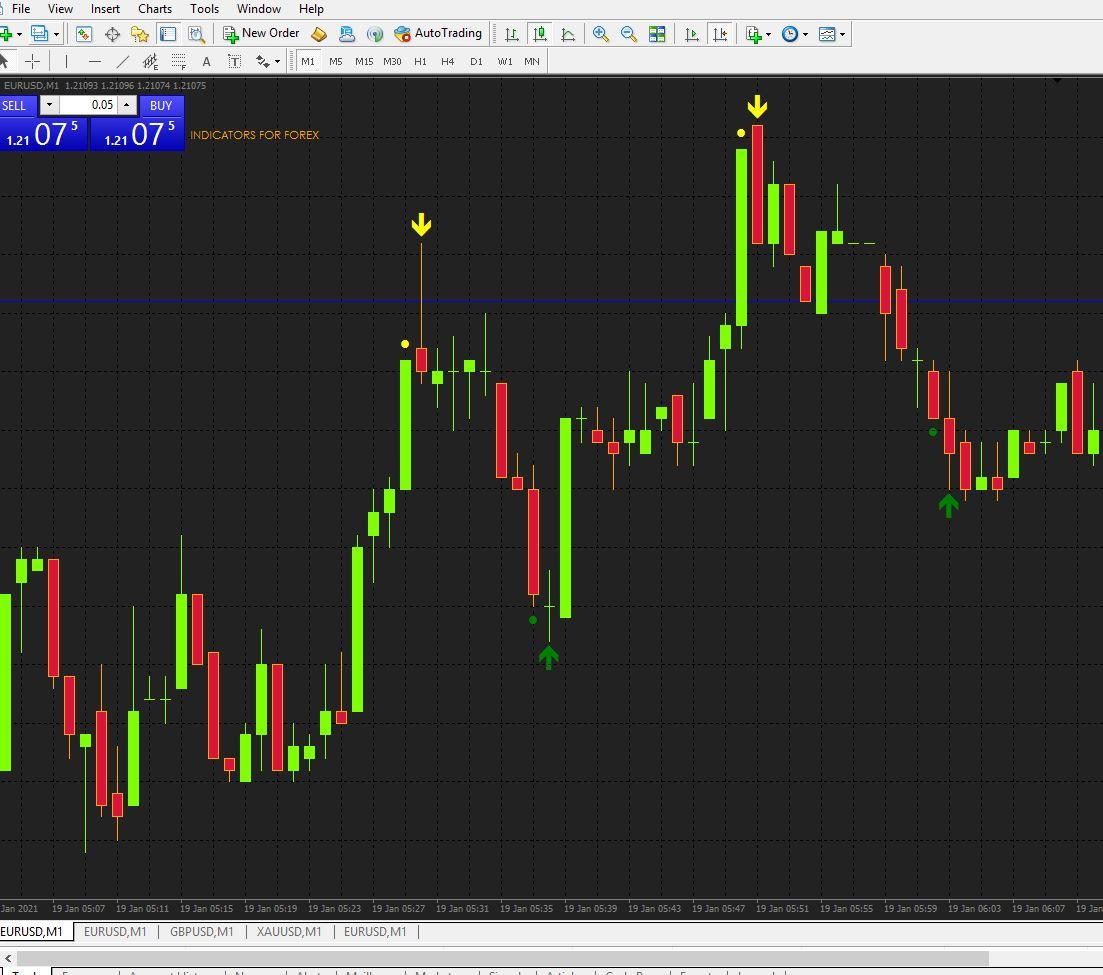Draw a Fibonacci retracement
Image resolution: width=1103 pixels, height=975 pixels.
(178, 61)
